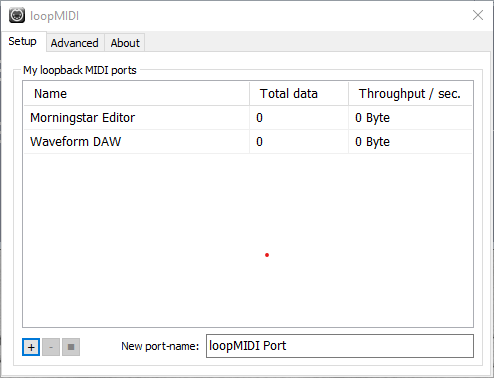The image size is (494, 378).
Task: Click the loopMIDI app icon in title bar
Action: point(17,15)
